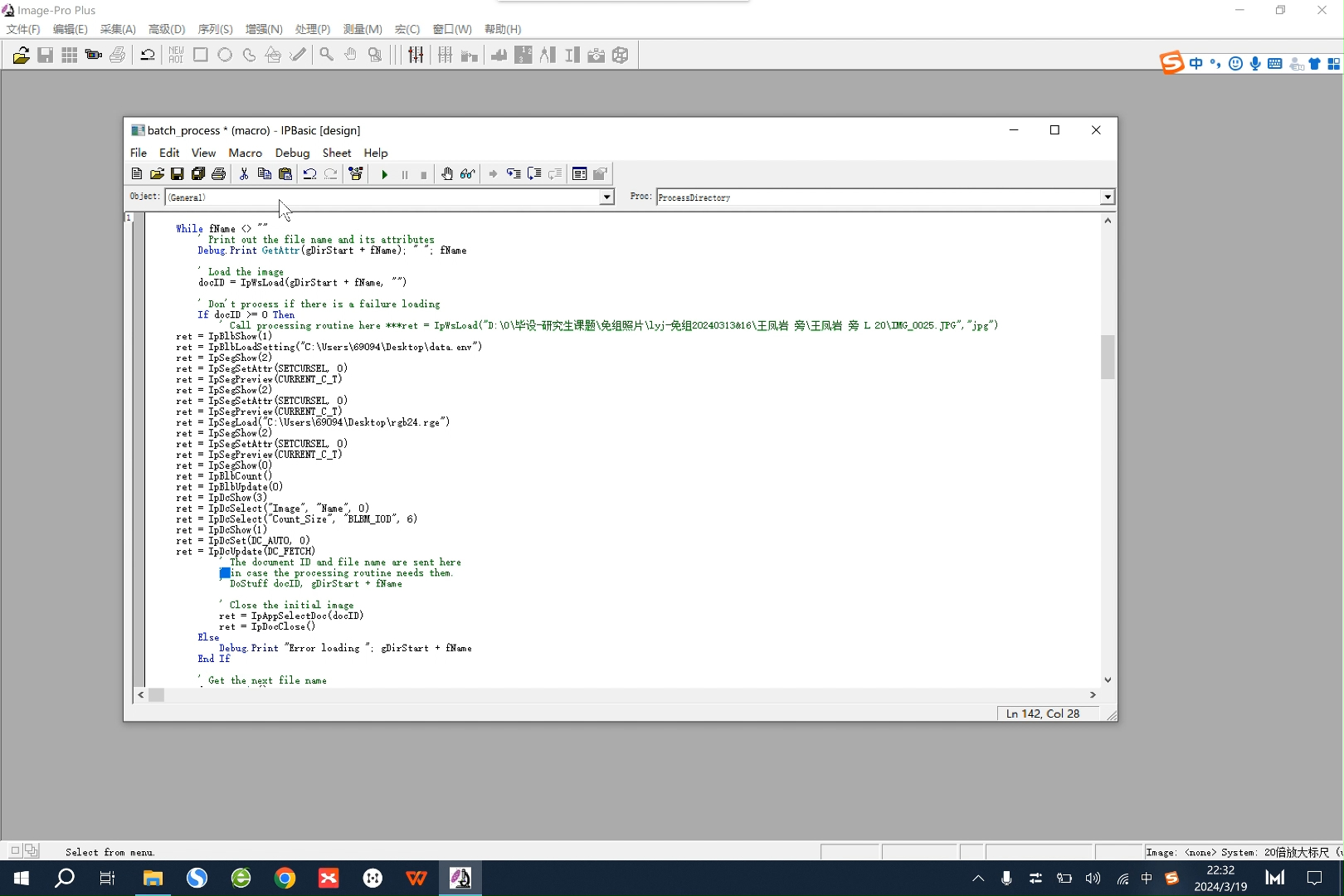Save all macros in IPBasic toolbar

tap(198, 174)
